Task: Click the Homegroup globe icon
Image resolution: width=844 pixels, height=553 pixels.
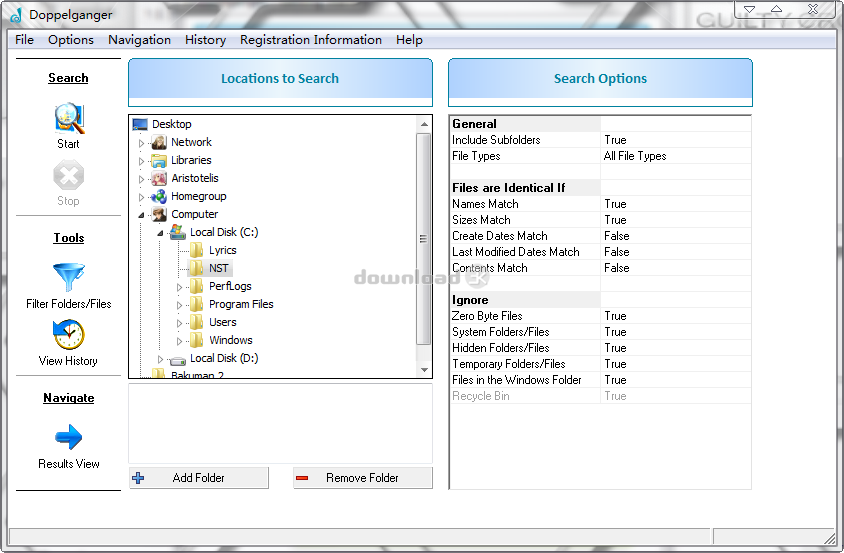Action: [159, 197]
